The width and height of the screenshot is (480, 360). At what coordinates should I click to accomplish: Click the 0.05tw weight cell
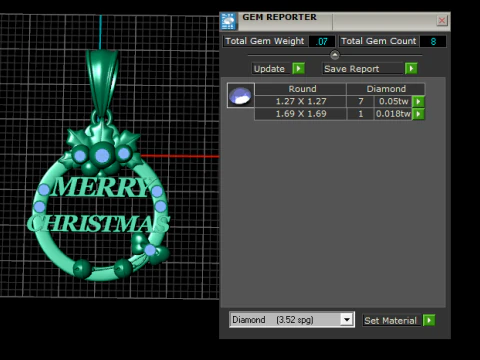pyautogui.click(x=393, y=101)
